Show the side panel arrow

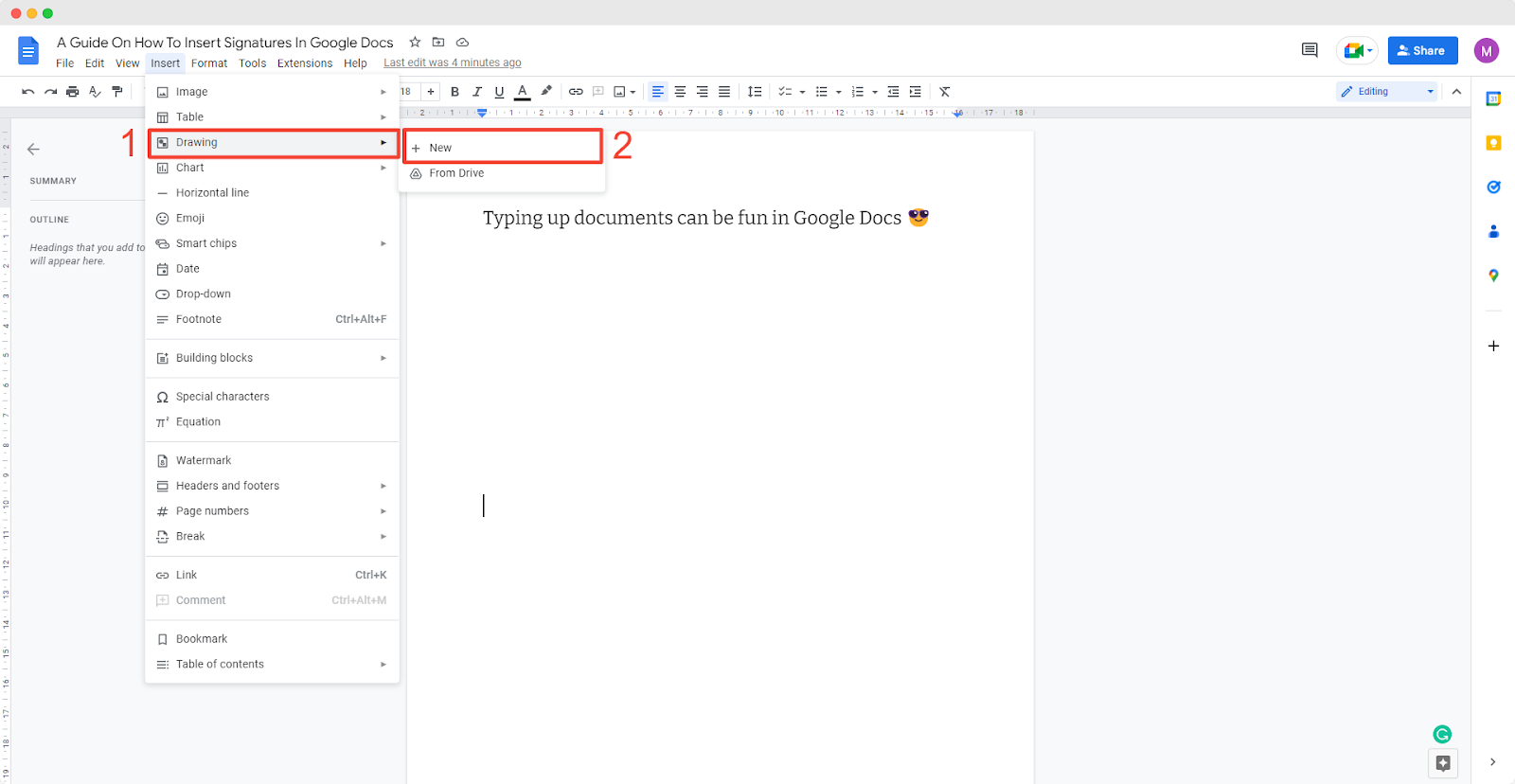coord(1493,762)
